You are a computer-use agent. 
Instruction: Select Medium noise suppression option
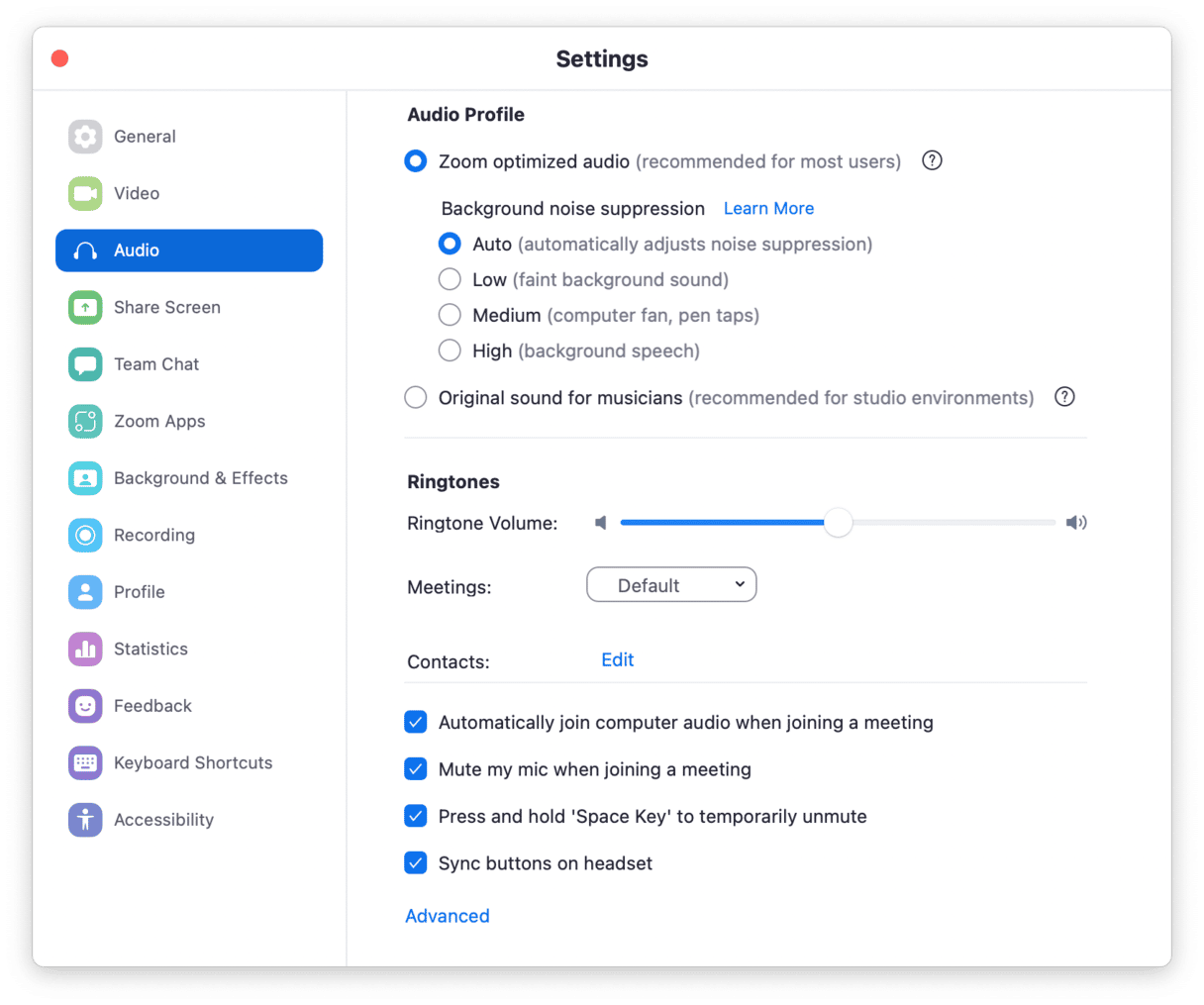click(450, 315)
